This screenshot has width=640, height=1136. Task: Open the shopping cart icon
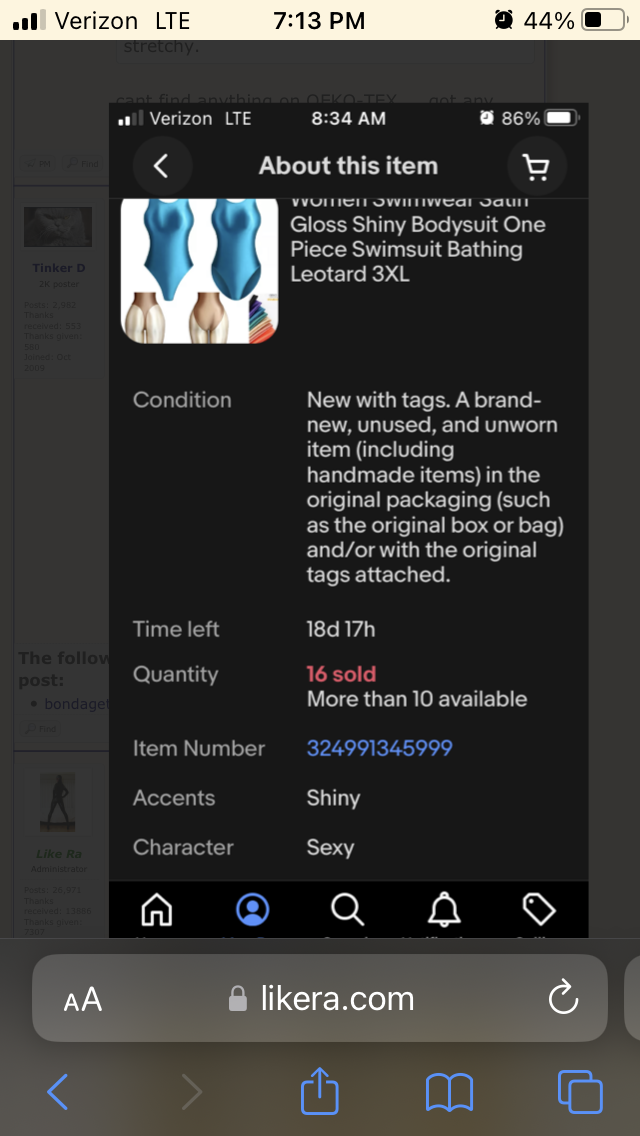click(537, 166)
